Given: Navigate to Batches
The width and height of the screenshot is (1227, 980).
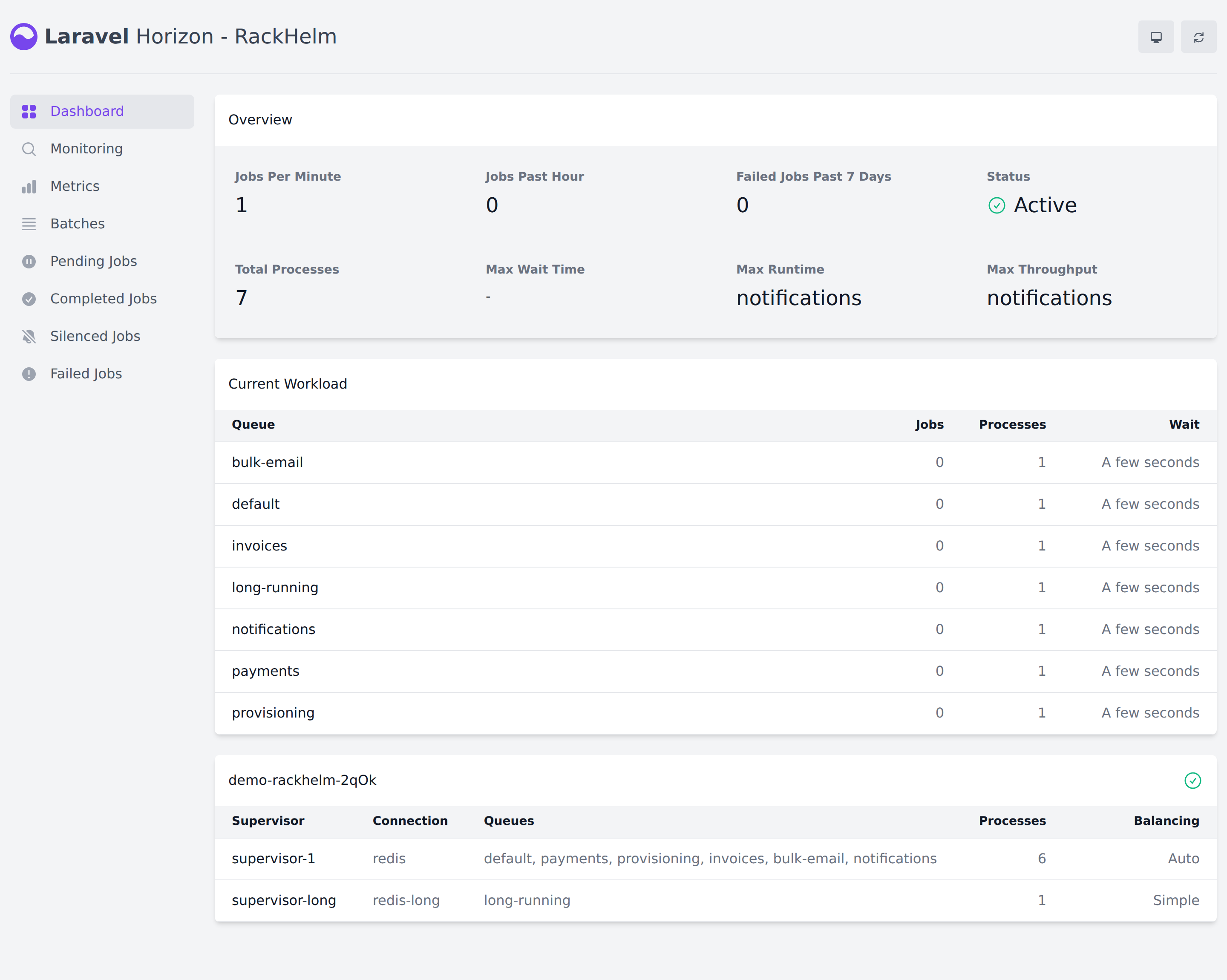Looking at the screenshot, I should (x=102, y=224).
